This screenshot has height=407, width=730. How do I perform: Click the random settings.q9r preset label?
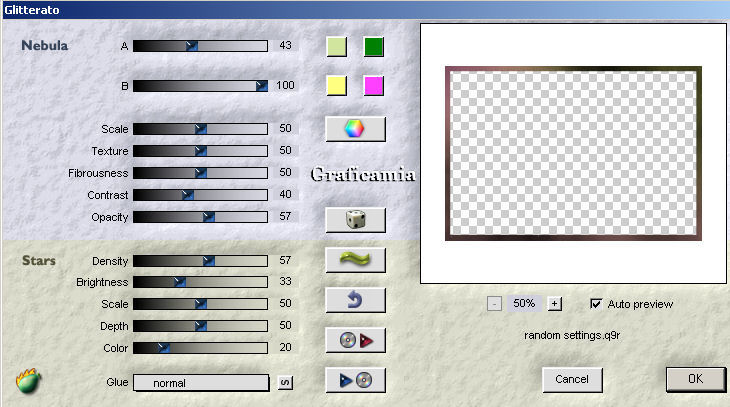(572, 335)
